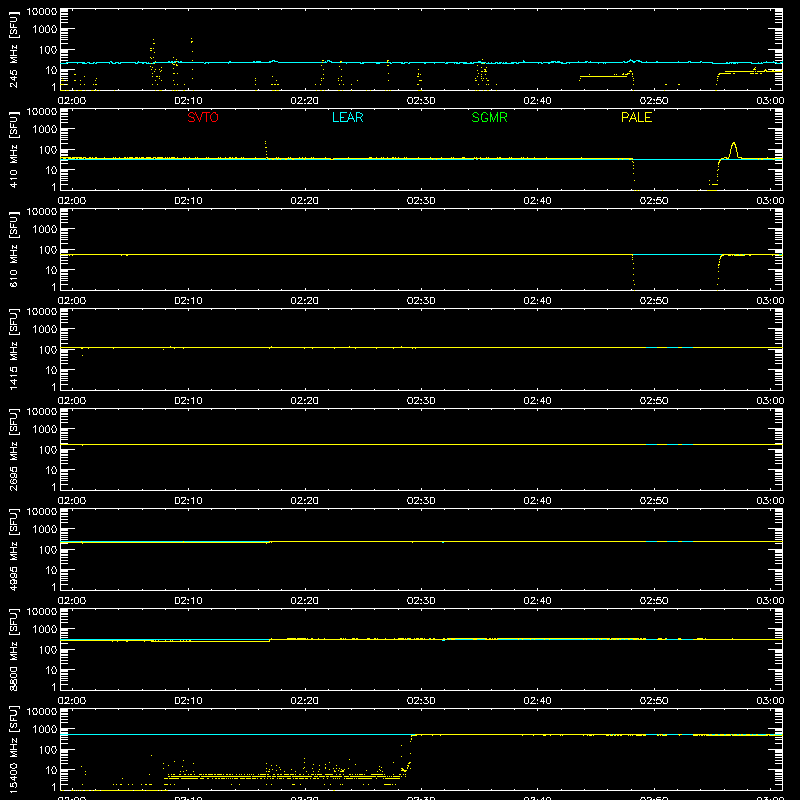Click 02:10 tick label under 610 MHz plot
The height and width of the screenshot is (800, 800).
click(188, 301)
